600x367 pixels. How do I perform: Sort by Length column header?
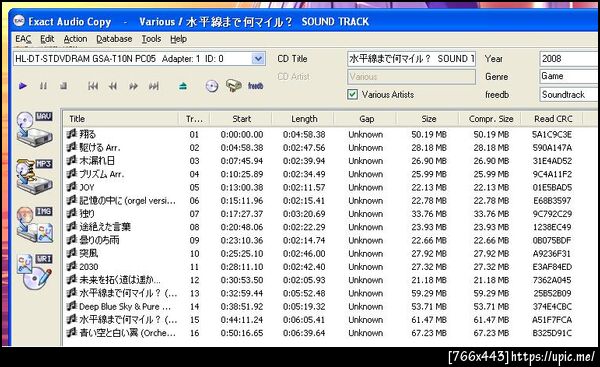click(304, 119)
